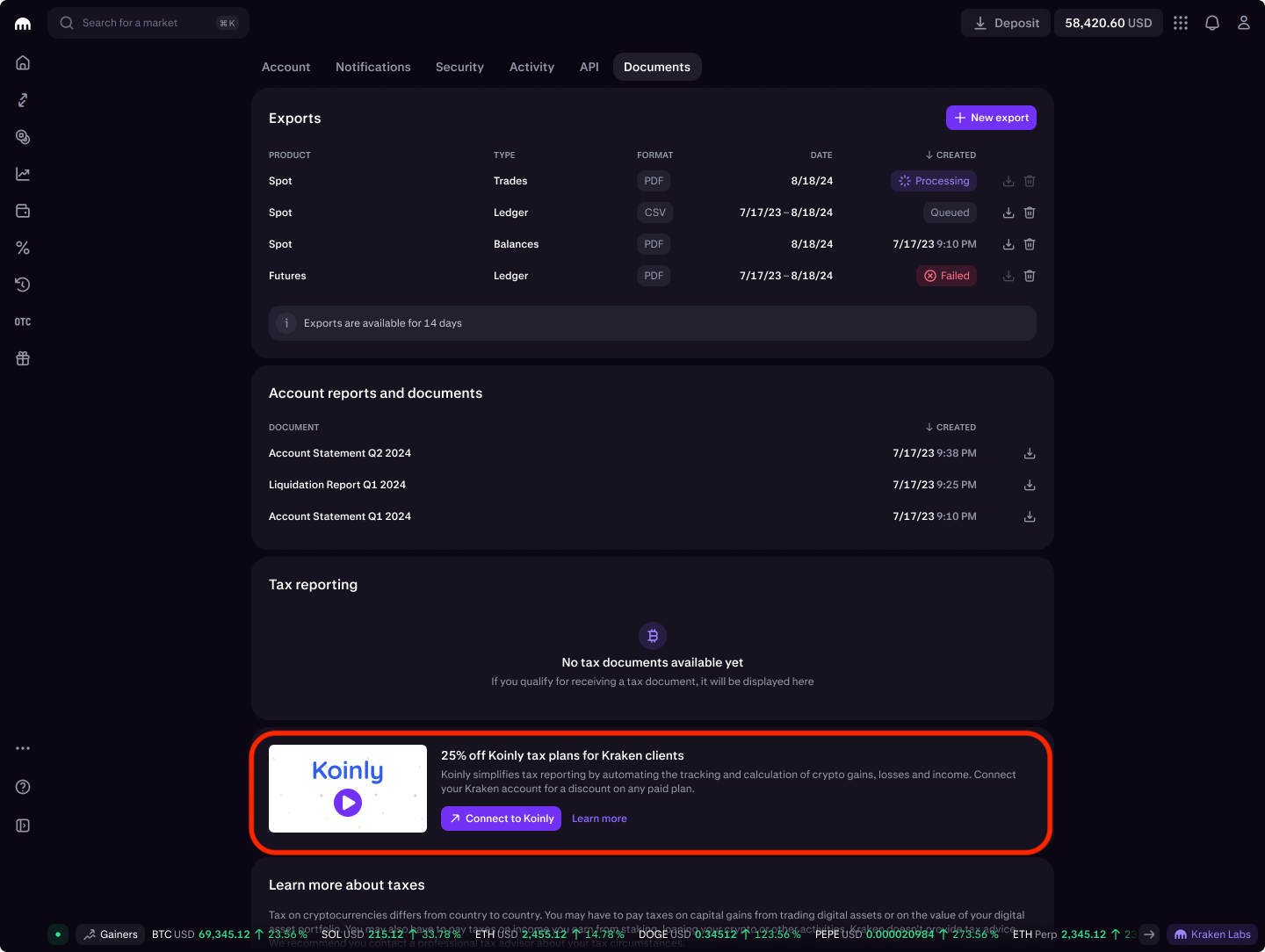Select the Markets chart icon
The height and width of the screenshot is (952, 1265).
[x=23, y=173]
